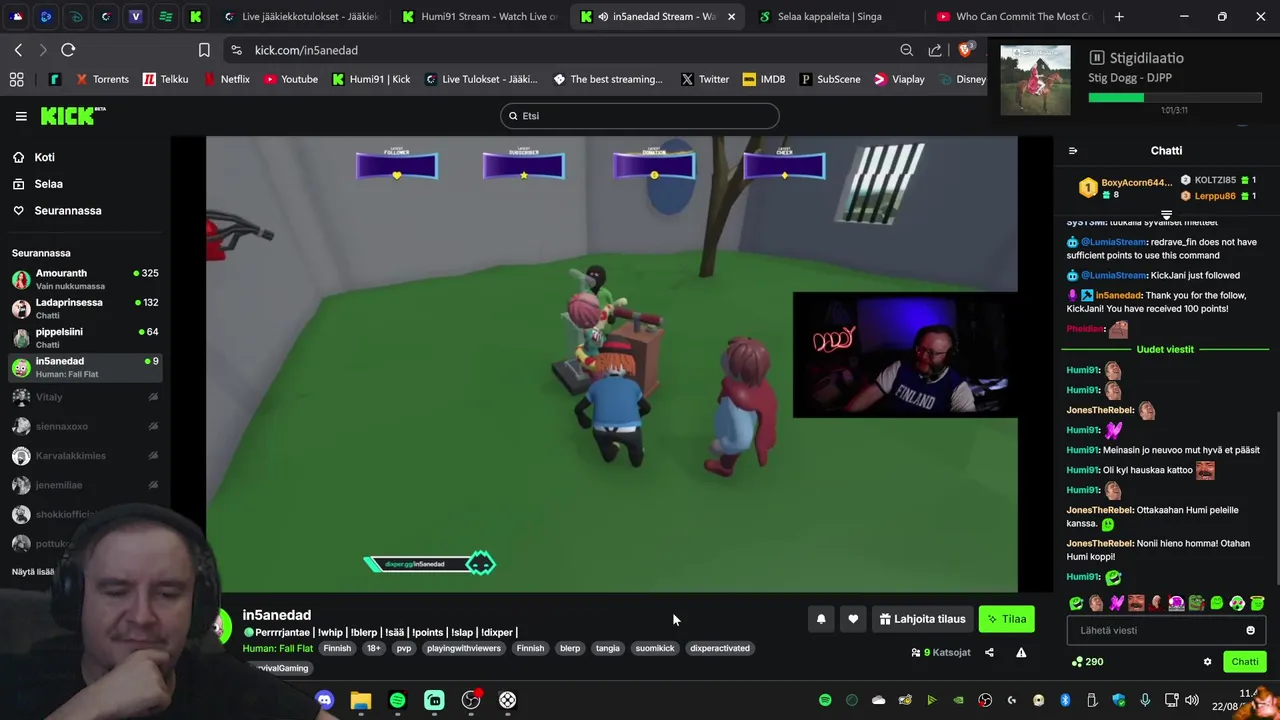Viewport: 1280px width, 720px height.
Task: Open channel points balance 290
Action: [1087, 662]
